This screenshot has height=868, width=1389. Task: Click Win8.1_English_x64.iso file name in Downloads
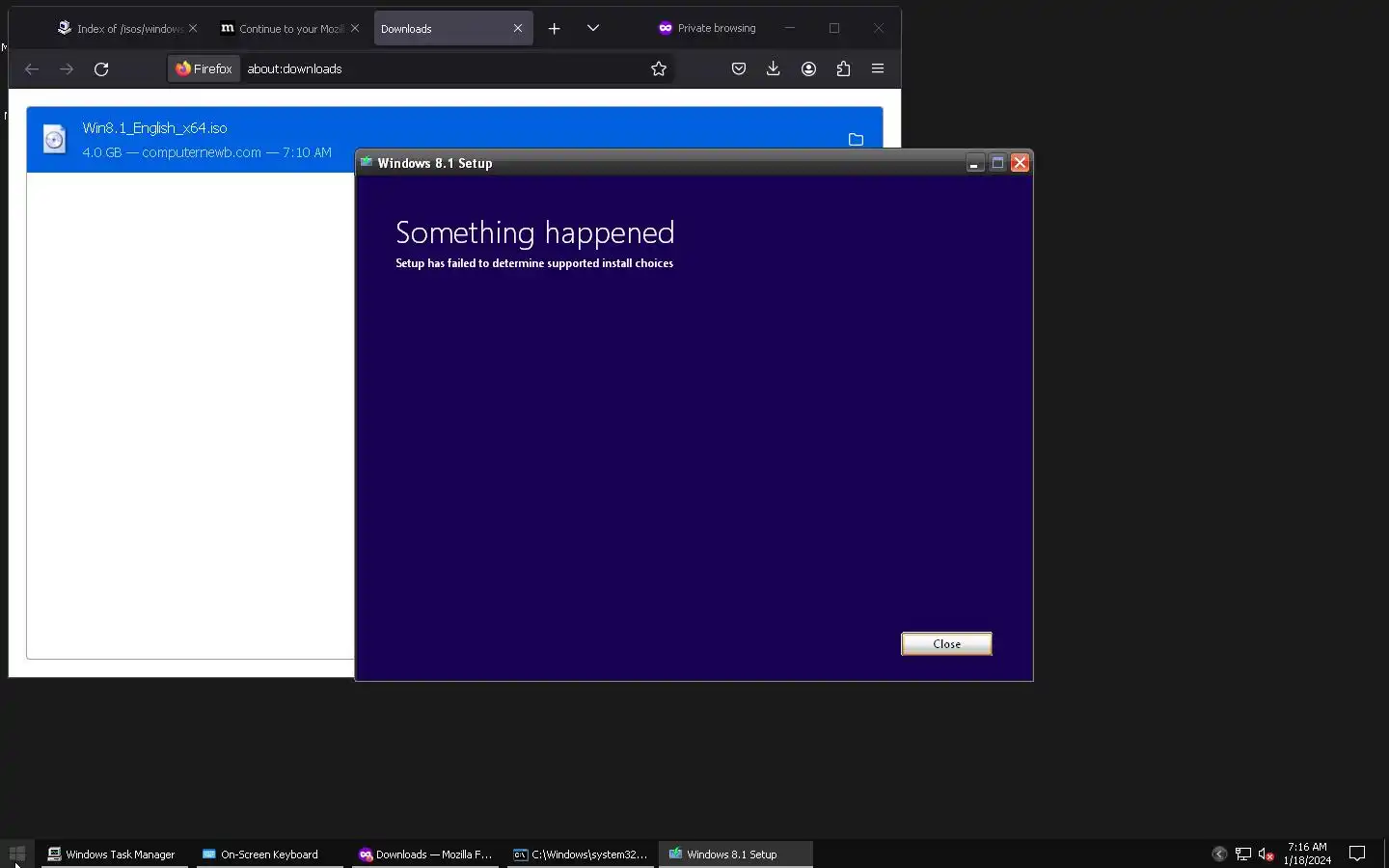(154, 127)
